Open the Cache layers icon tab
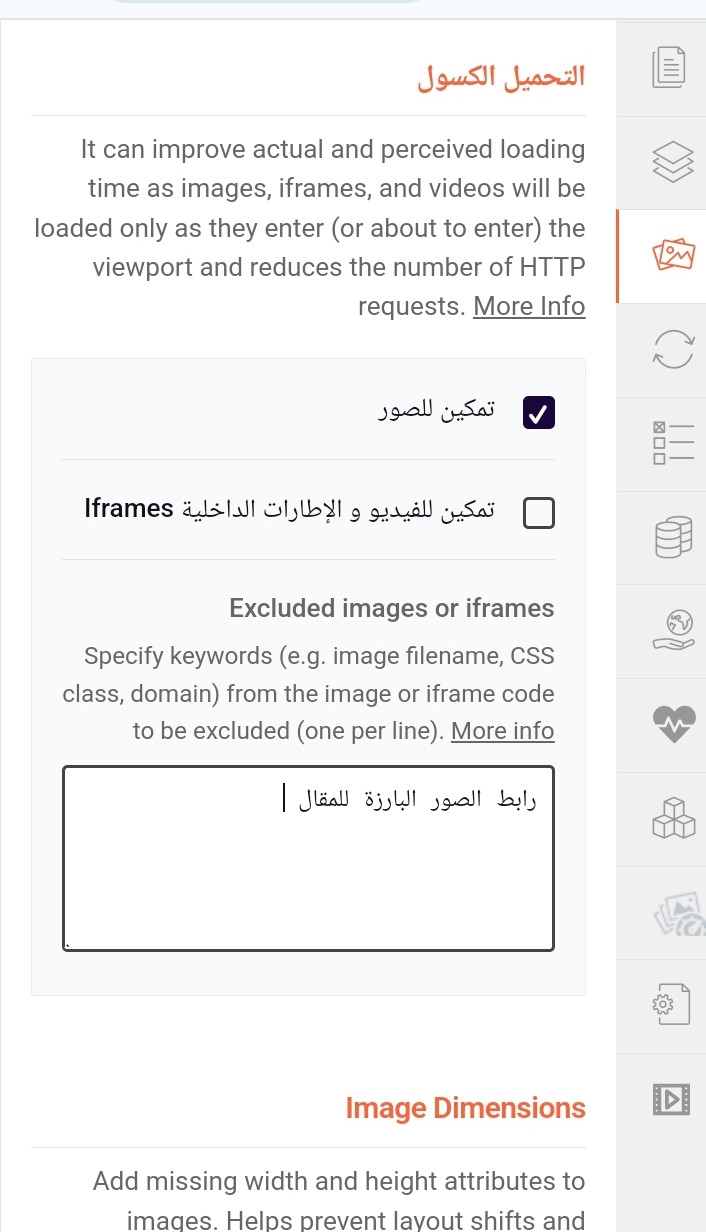The height and width of the screenshot is (1232, 706). click(x=672, y=162)
